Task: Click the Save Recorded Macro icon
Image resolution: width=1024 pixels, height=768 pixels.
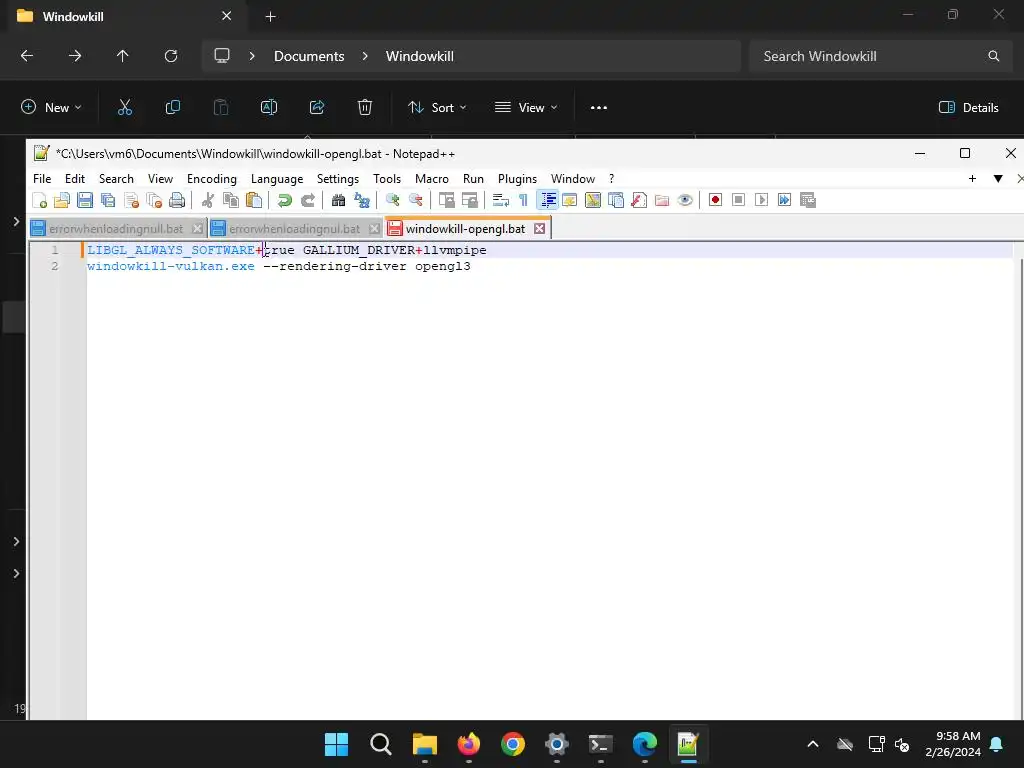Action: click(x=808, y=200)
